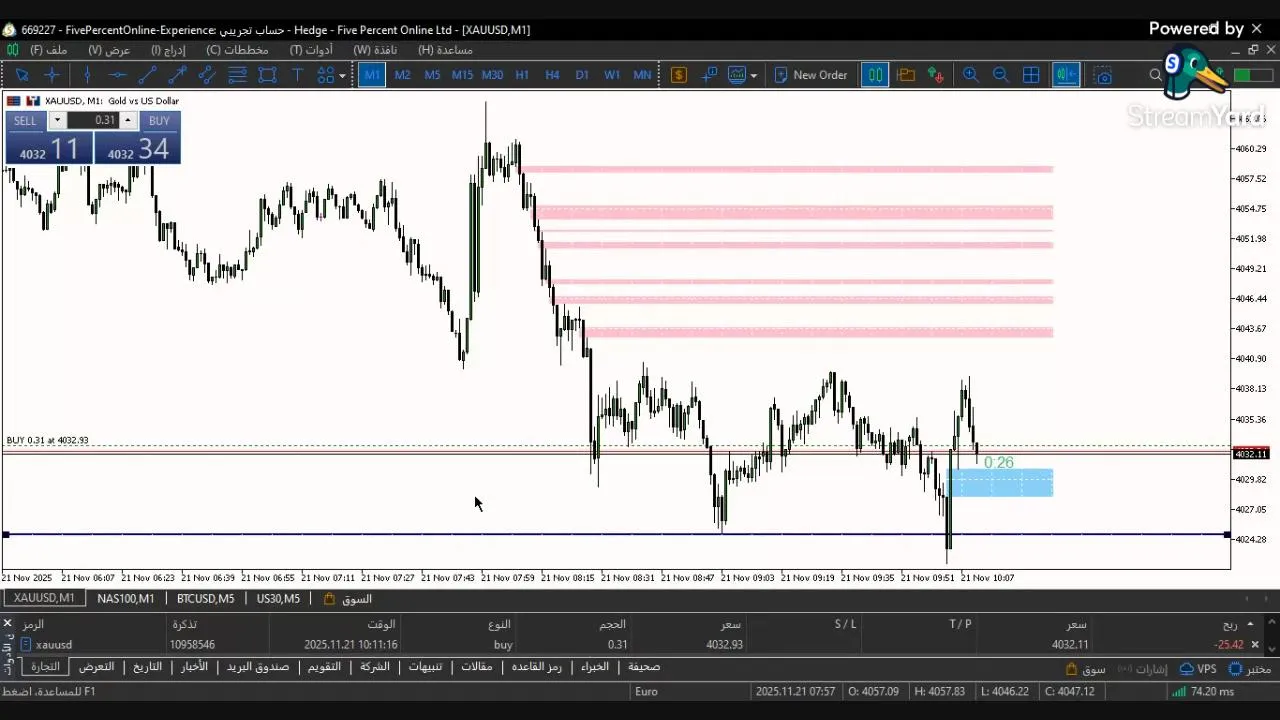Viewport: 1280px width, 720px height.
Task: Zoom out of the chart
Action: click(1000, 75)
